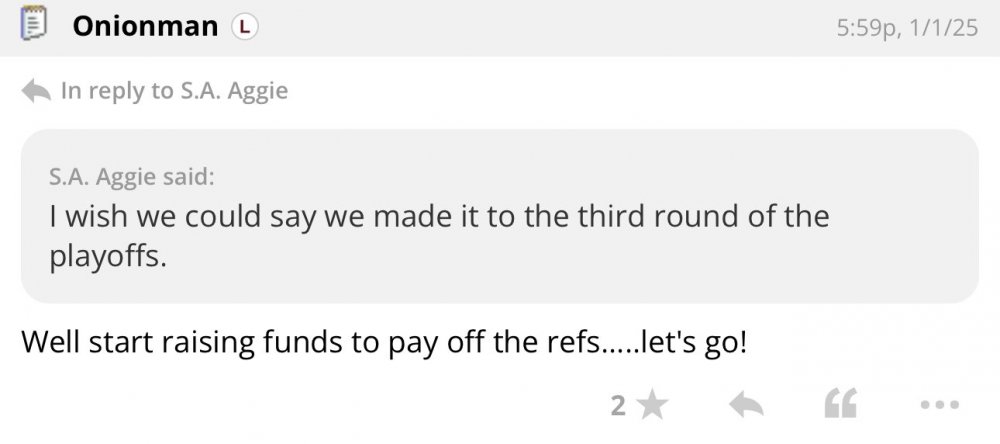
Task: Reply to the post using the bottom arrow icon
Action: 744,405
